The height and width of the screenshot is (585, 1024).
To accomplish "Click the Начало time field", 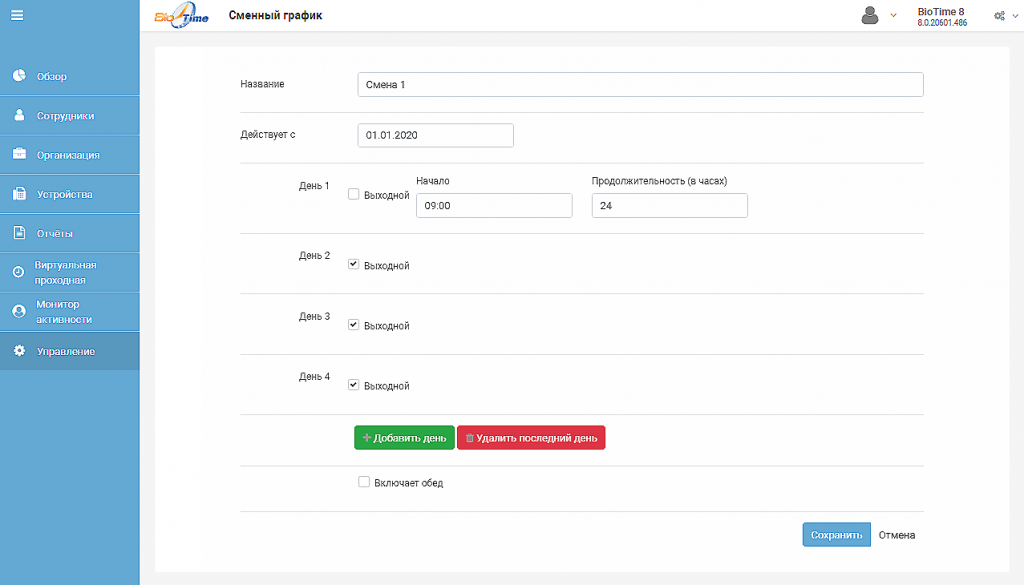I will [494, 206].
